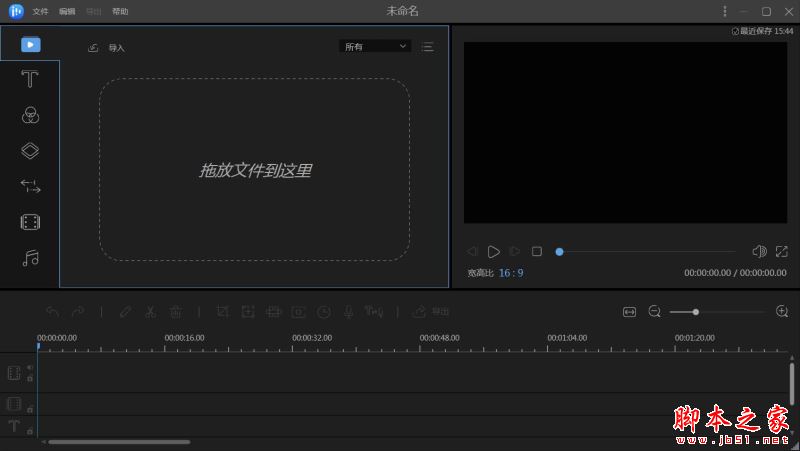Screen dimensions: 800x451
Task: Step to next frame
Action: point(515,251)
